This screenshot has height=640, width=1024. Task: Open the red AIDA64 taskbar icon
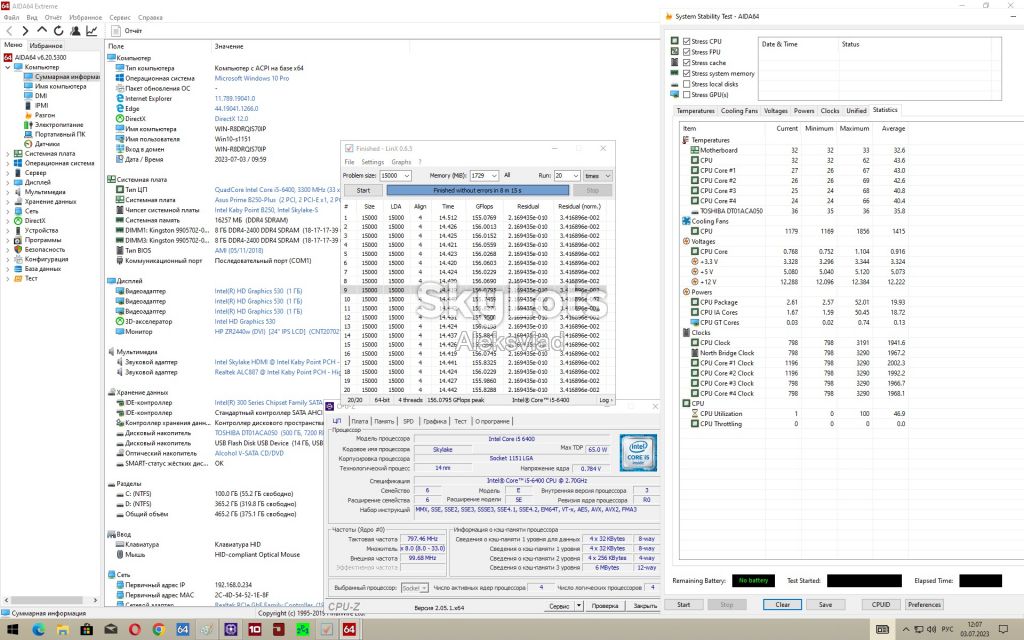pos(349,630)
